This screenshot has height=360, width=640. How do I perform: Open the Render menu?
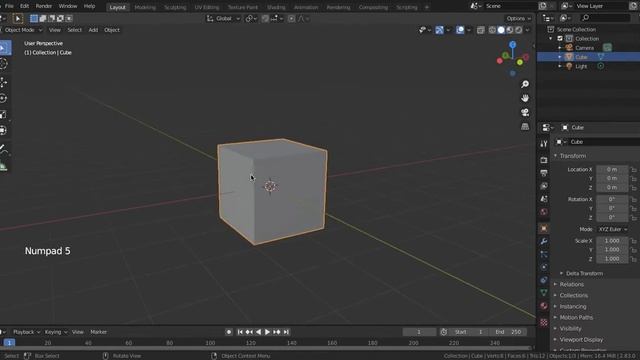[44, 6]
